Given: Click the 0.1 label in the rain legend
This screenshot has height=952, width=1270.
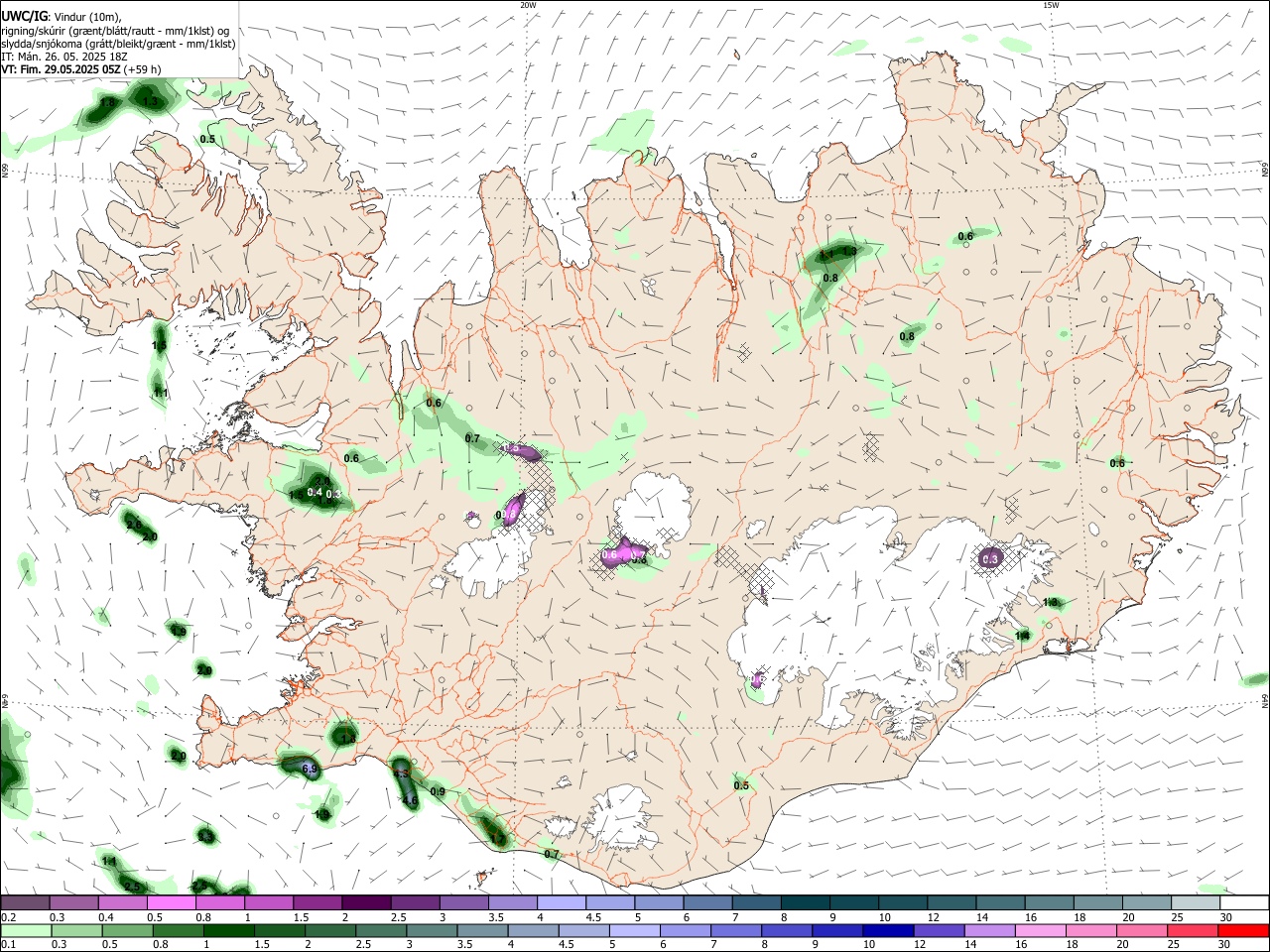Looking at the screenshot, I should tap(8, 944).
